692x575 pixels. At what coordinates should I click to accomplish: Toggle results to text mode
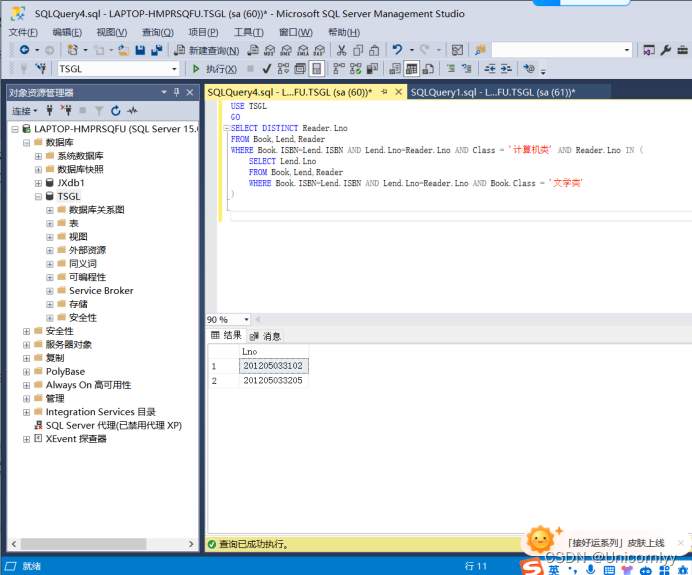tap(395, 69)
